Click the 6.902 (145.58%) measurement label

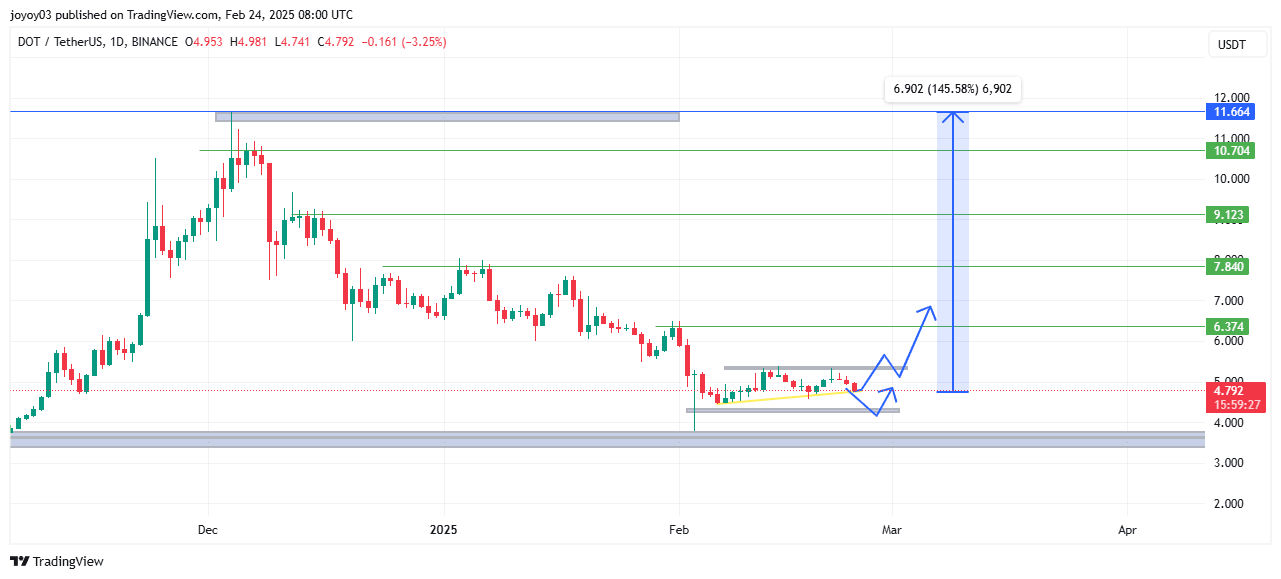point(952,89)
